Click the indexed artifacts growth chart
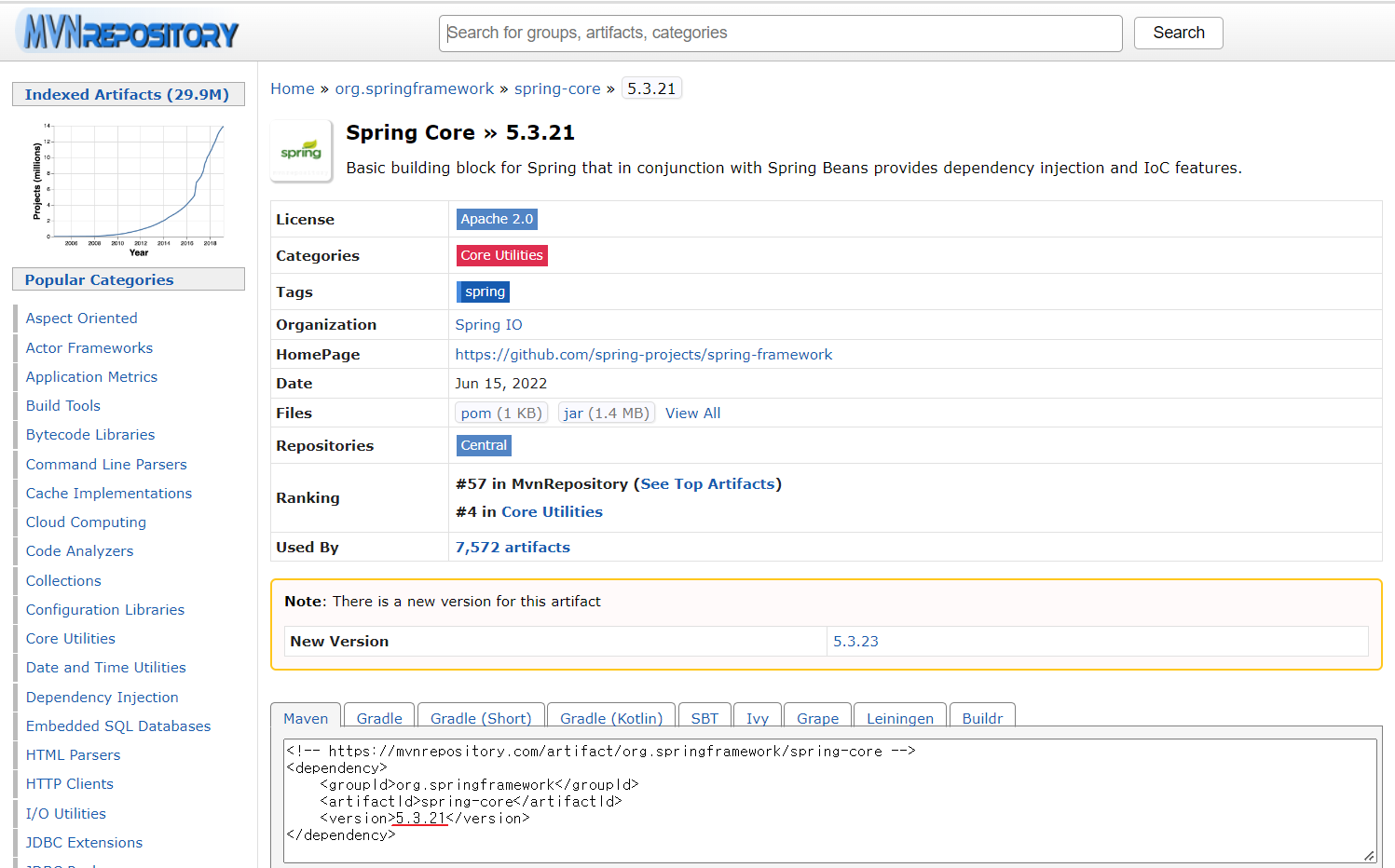This screenshot has height=868, width=1395. 128,189
